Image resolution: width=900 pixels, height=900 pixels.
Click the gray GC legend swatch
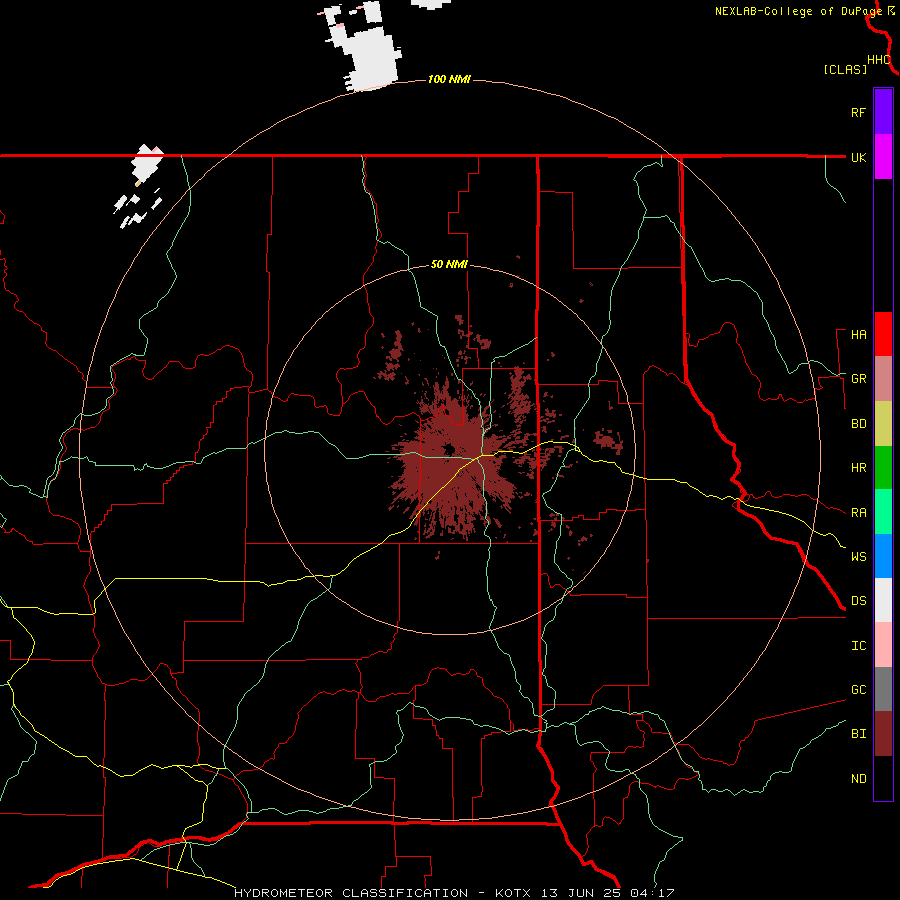tap(883, 689)
